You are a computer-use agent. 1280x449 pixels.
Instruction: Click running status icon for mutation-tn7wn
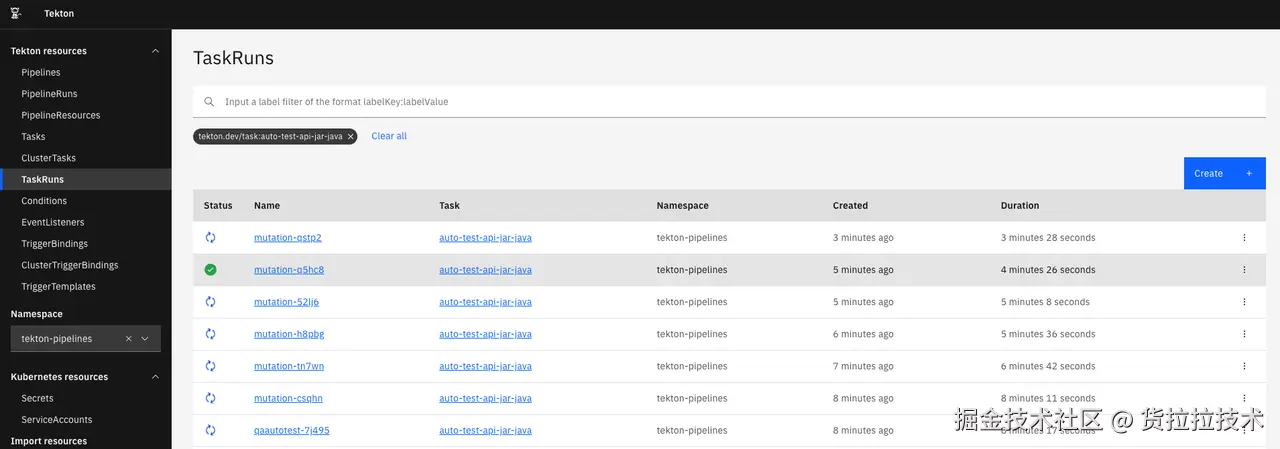pyautogui.click(x=210, y=366)
